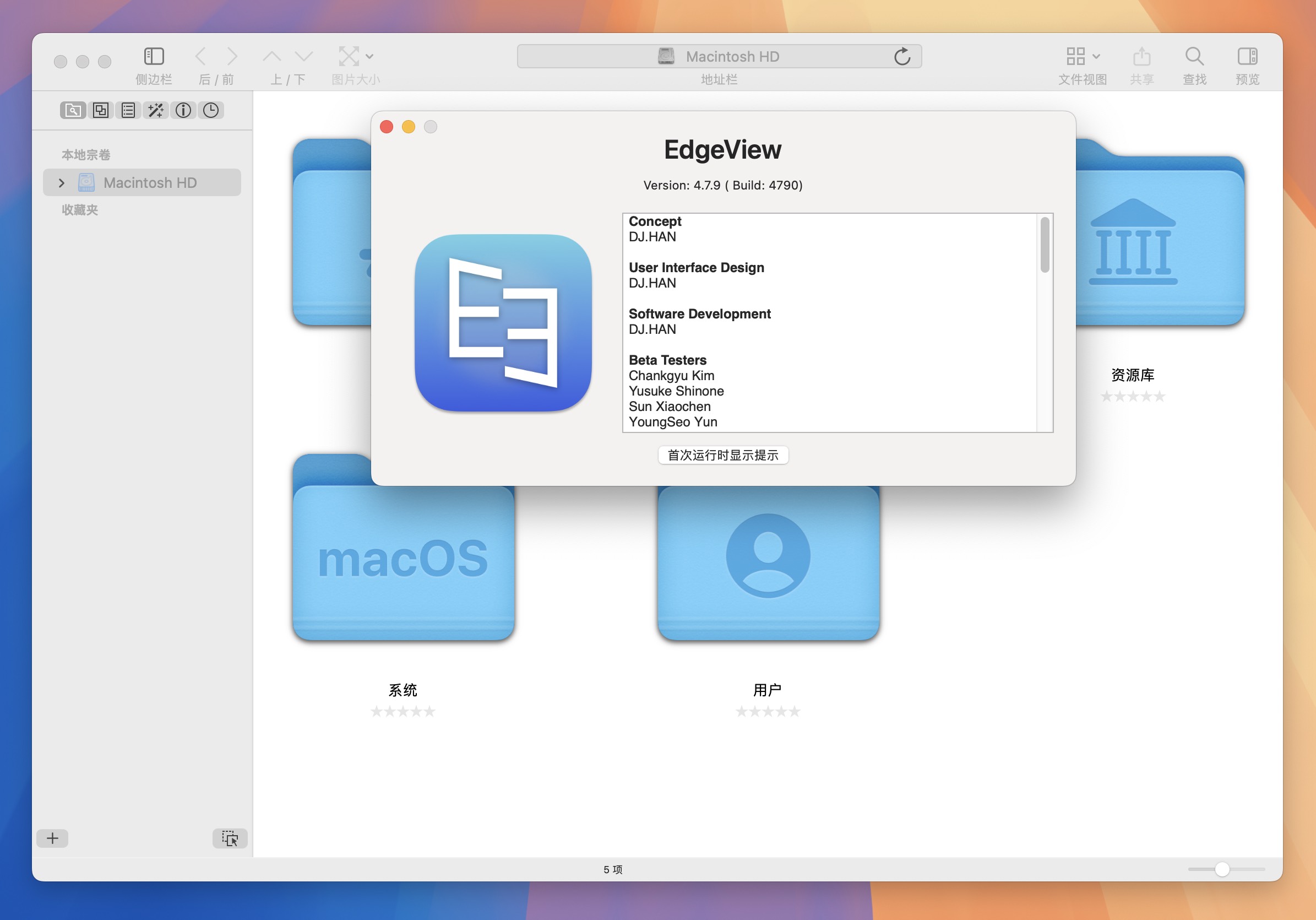Minimize the EdgeView about dialog
Viewport: 1316px width, 920px height.
point(409,127)
